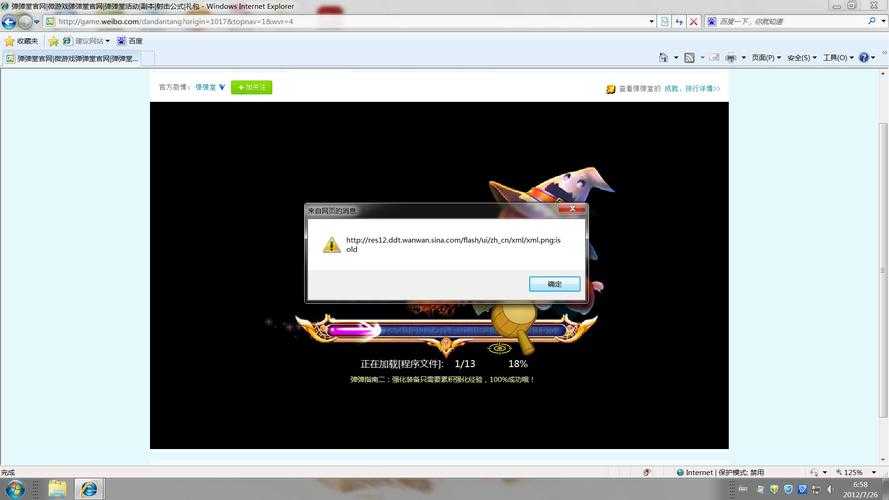Open the Favorites (收藏夹) star button
889x500 pixels.
[22, 41]
